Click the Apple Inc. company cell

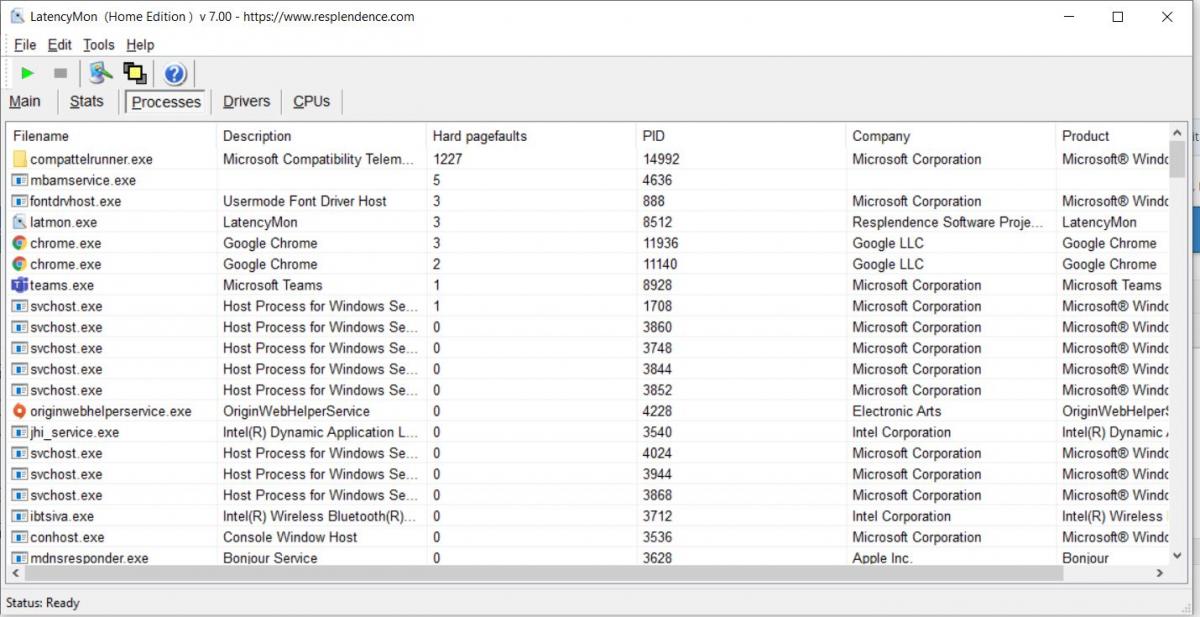[882, 558]
